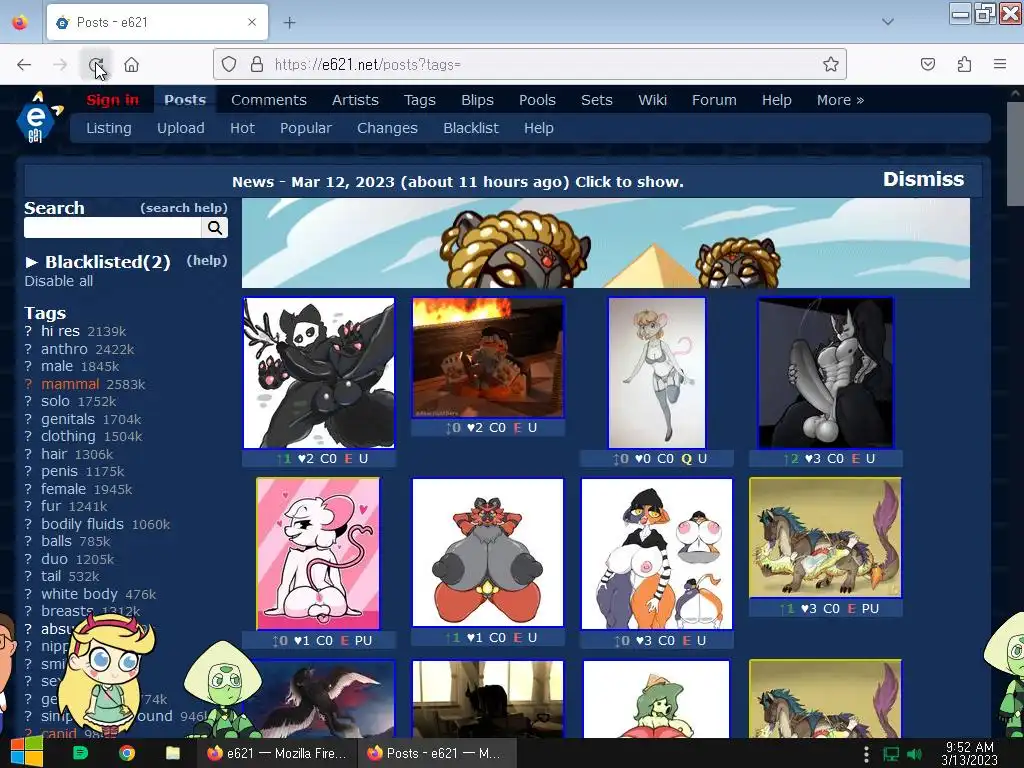Open the Firefox home page icon
This screenshot has height=768, width=1024.
pyautogui.click(x=132, y=65)
